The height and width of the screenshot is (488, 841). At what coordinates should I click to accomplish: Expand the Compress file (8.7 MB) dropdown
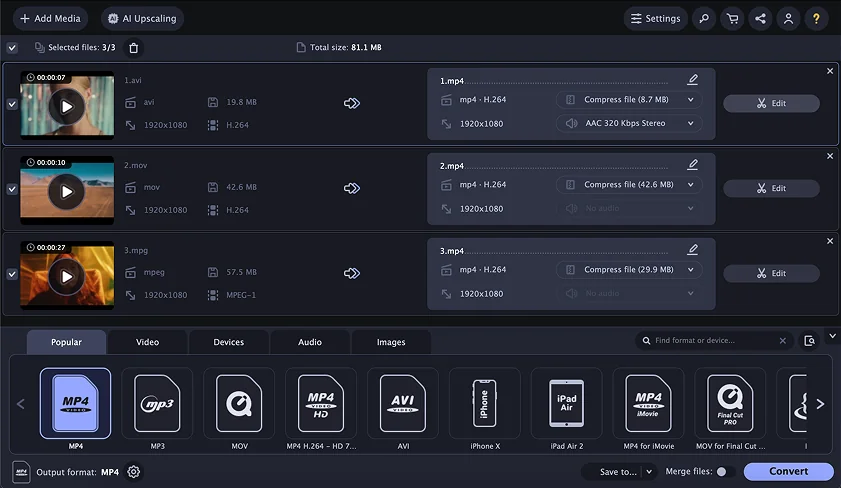pos(628,100)
